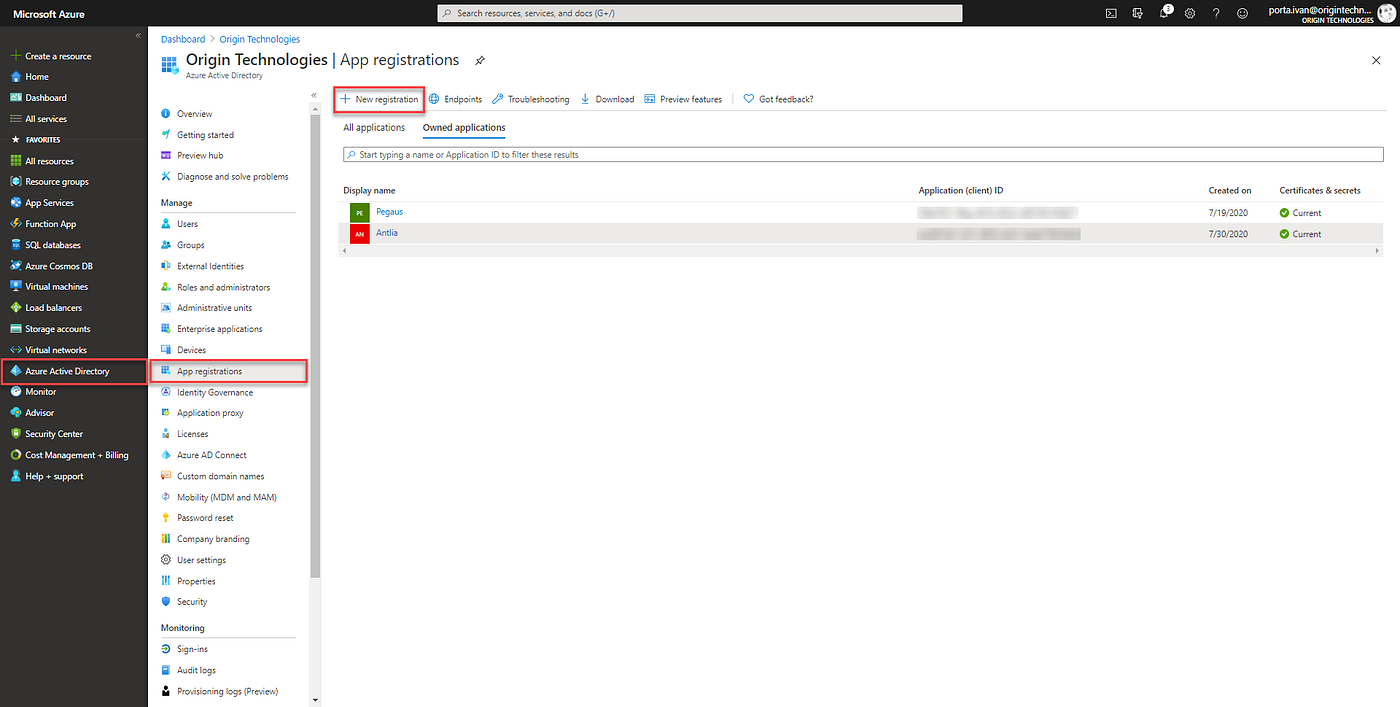
Task: Open the Troubleshooting tool
Action: pyautogui.click(x=539, y=99)
